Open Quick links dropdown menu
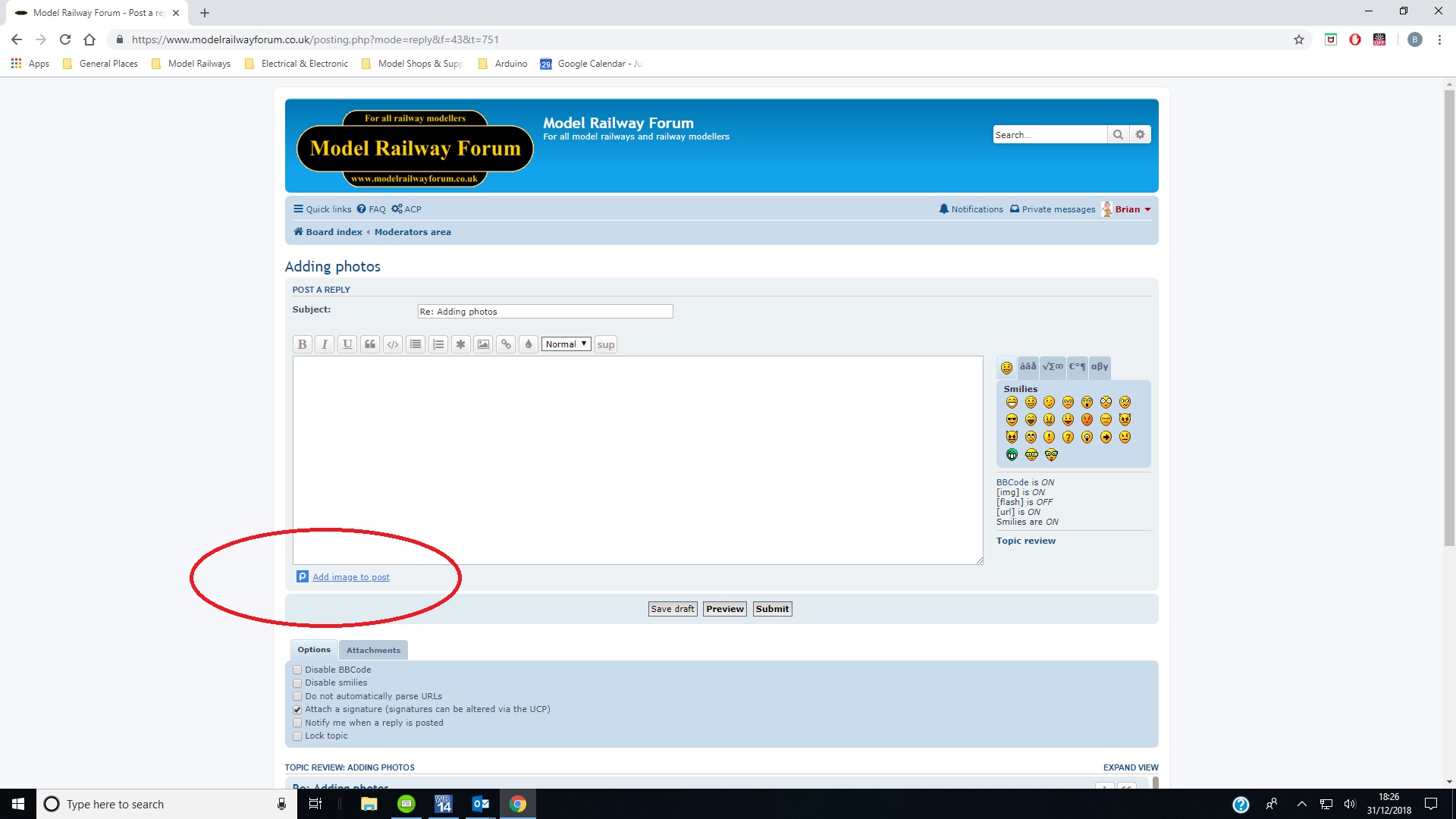The width and height of the screenshot is (1456, 819). tap(322, 209)
